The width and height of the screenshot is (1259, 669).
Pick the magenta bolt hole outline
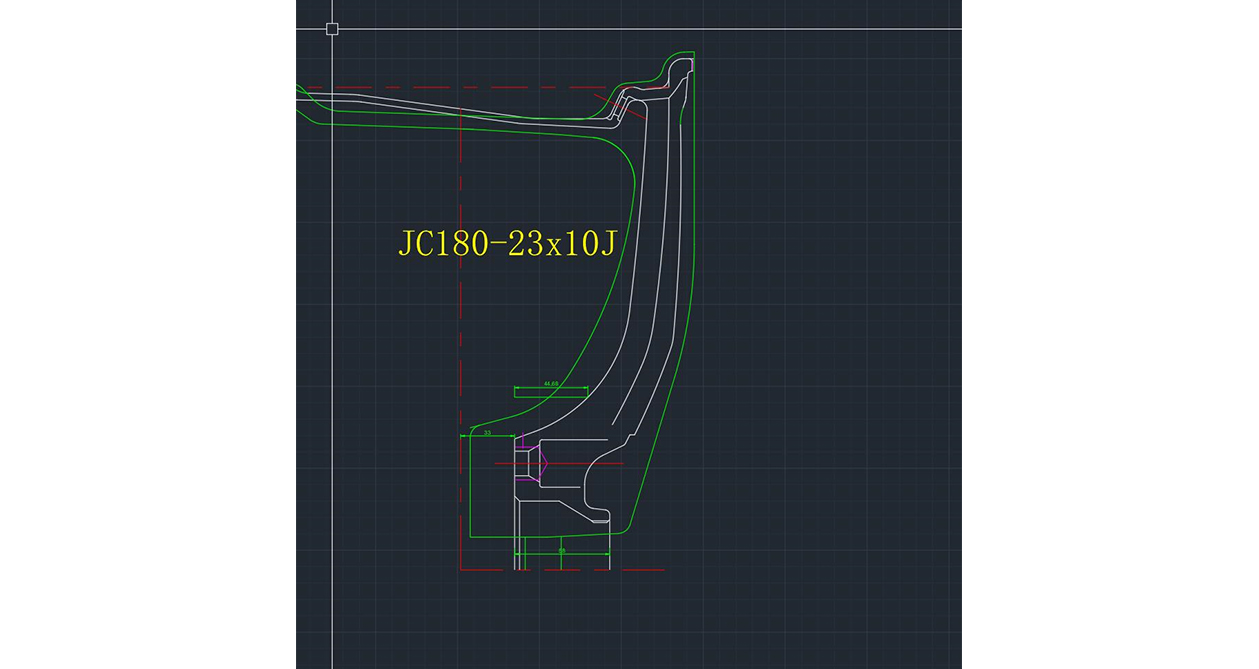(x=533, y=465)
